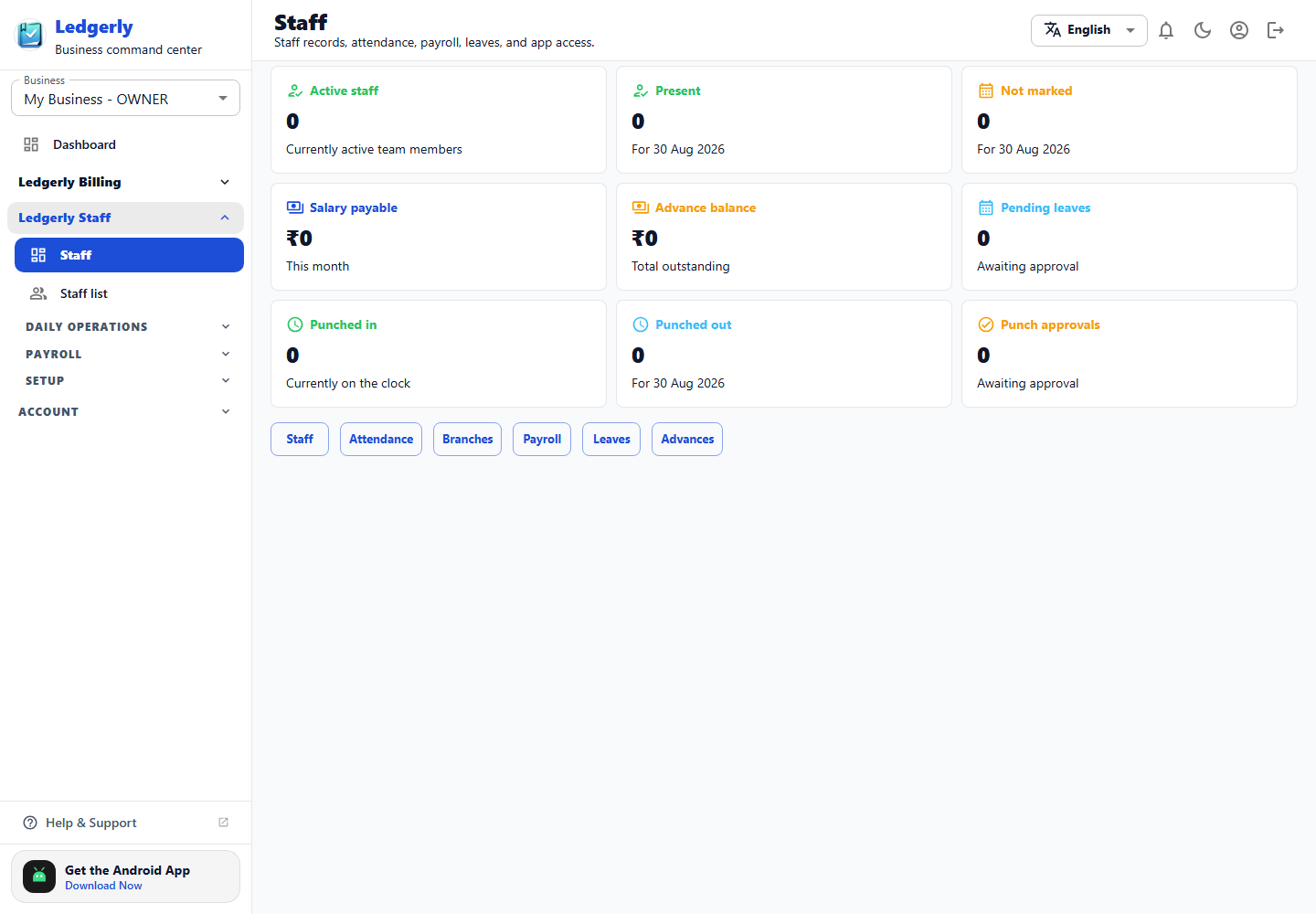Click the Not marked card title

tap(1036, 90)
